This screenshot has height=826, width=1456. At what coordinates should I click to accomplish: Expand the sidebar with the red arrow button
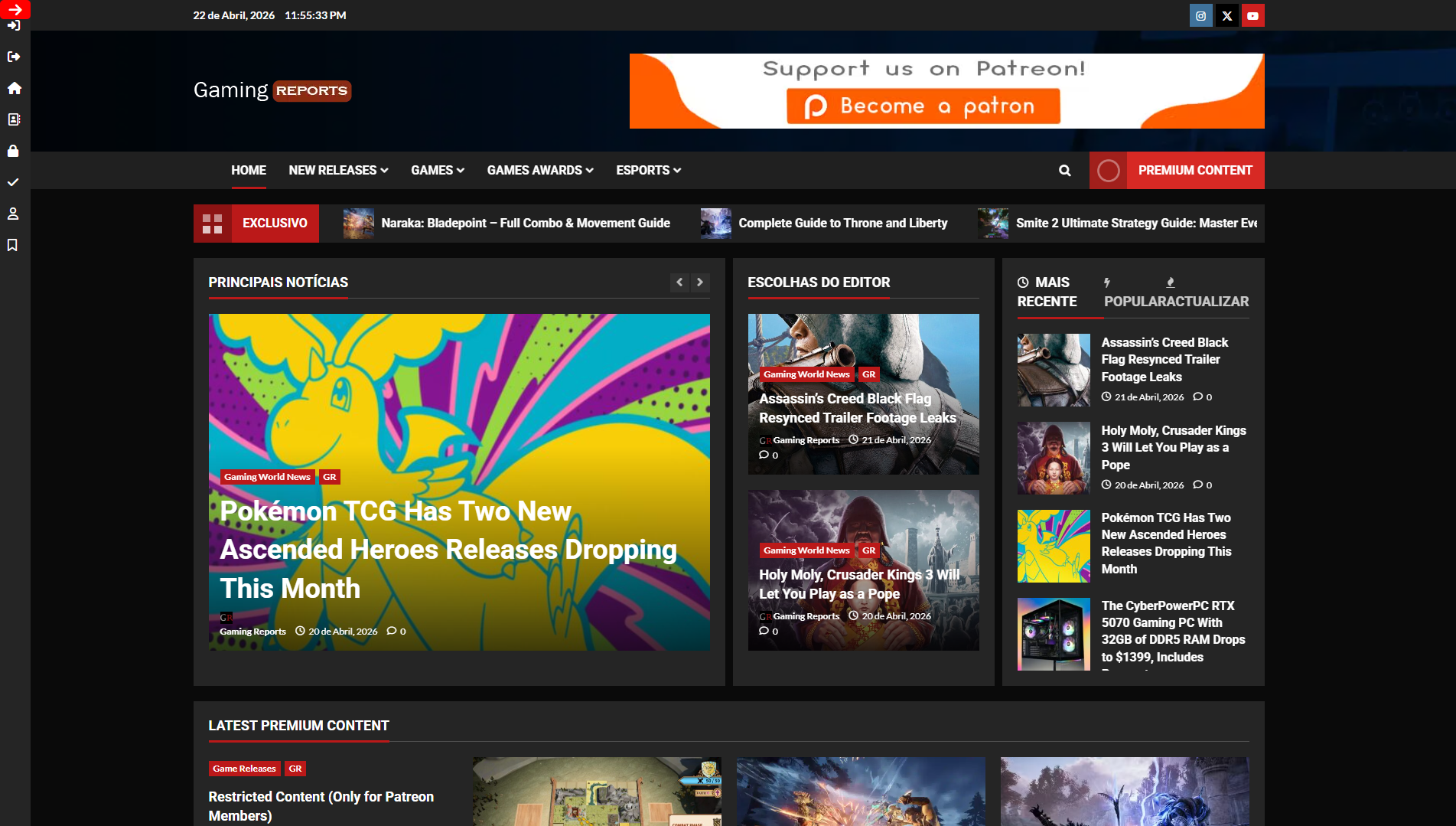point(15,9)
